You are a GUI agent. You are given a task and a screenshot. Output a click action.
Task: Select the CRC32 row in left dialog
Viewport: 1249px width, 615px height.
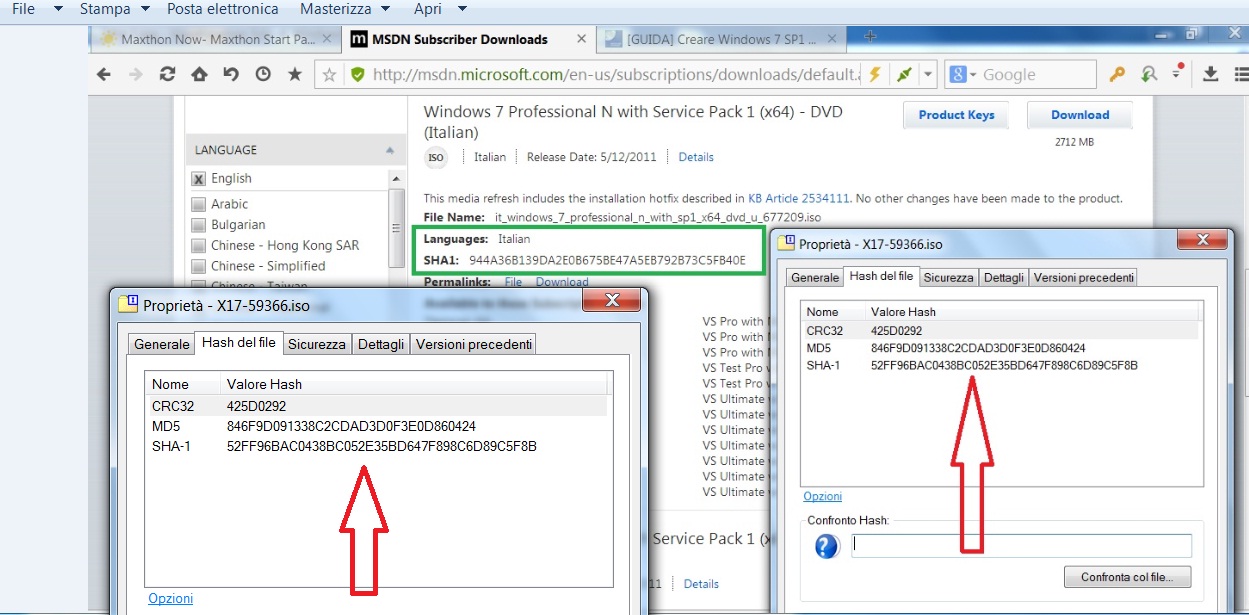(376, 407)
